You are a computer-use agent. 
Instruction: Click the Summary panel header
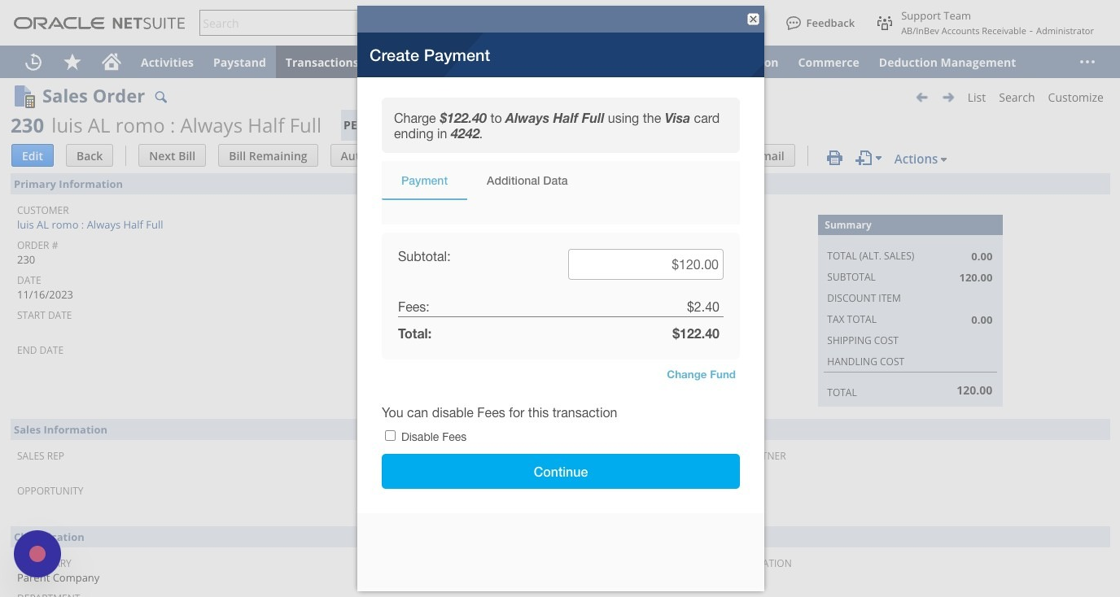pos(910,225)
